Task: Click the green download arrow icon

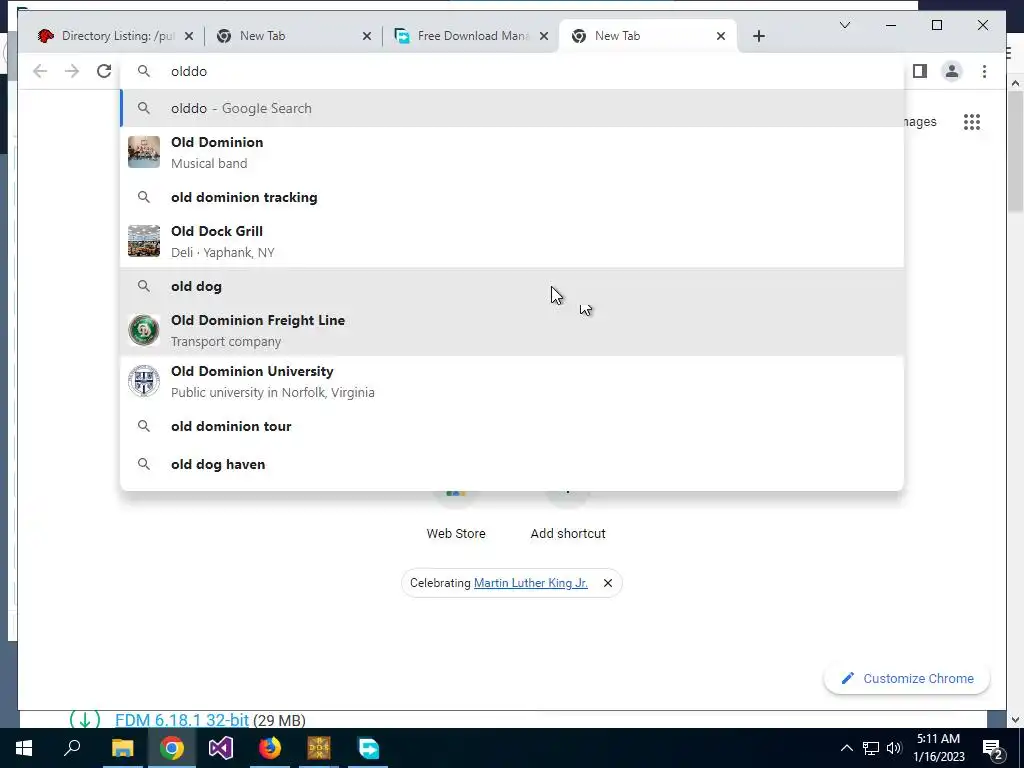Action: coord(85,719)
